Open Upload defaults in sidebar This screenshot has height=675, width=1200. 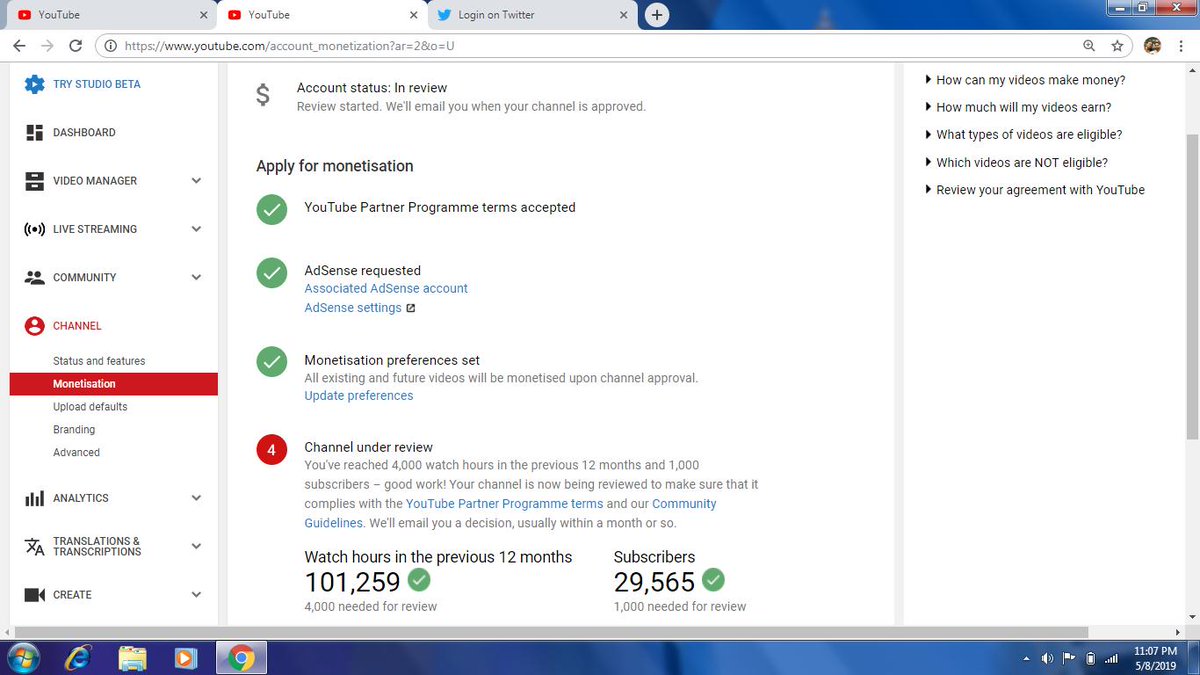(x=90, y=407)
